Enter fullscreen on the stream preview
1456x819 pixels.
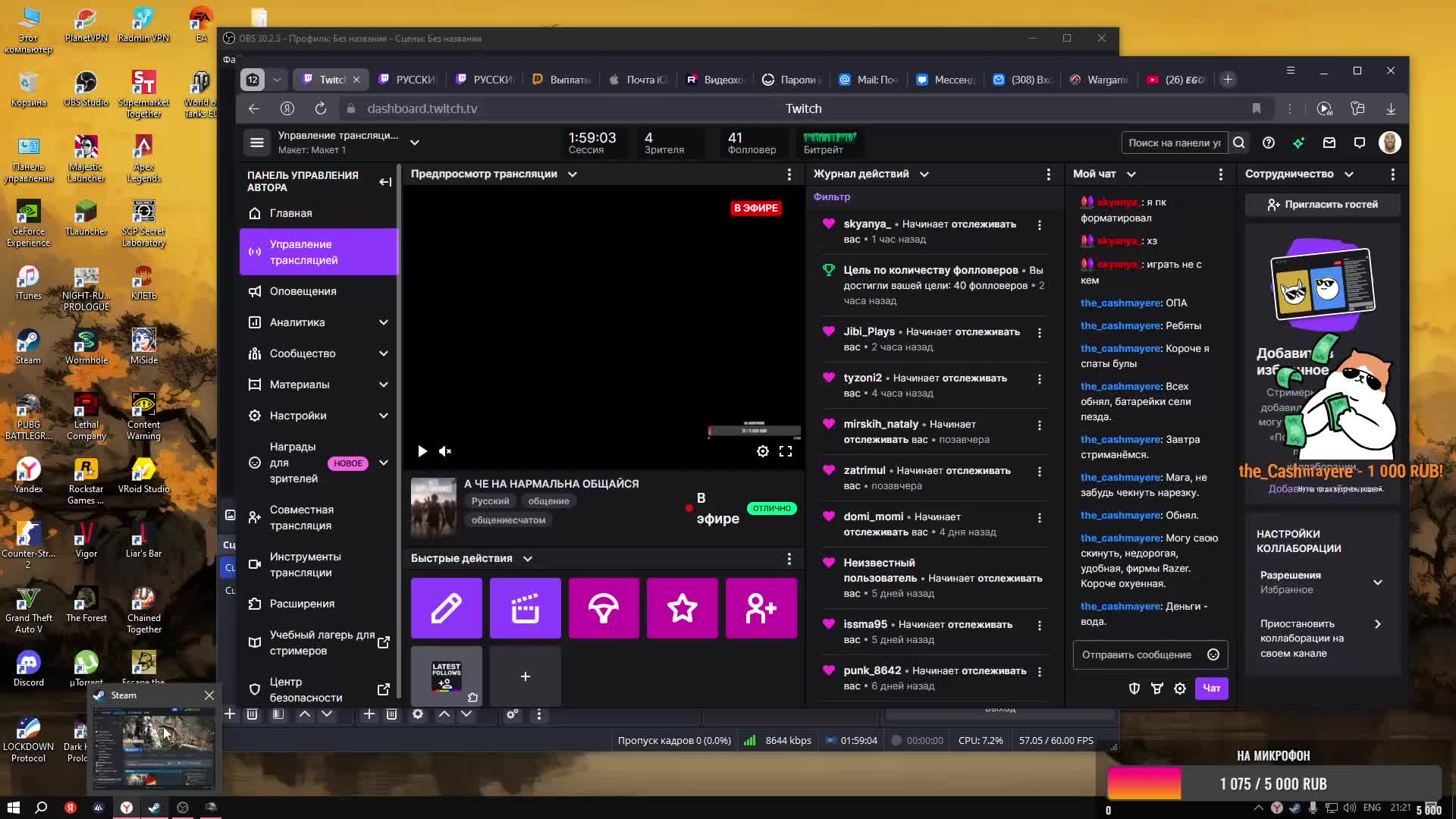[x=786, y=451]
